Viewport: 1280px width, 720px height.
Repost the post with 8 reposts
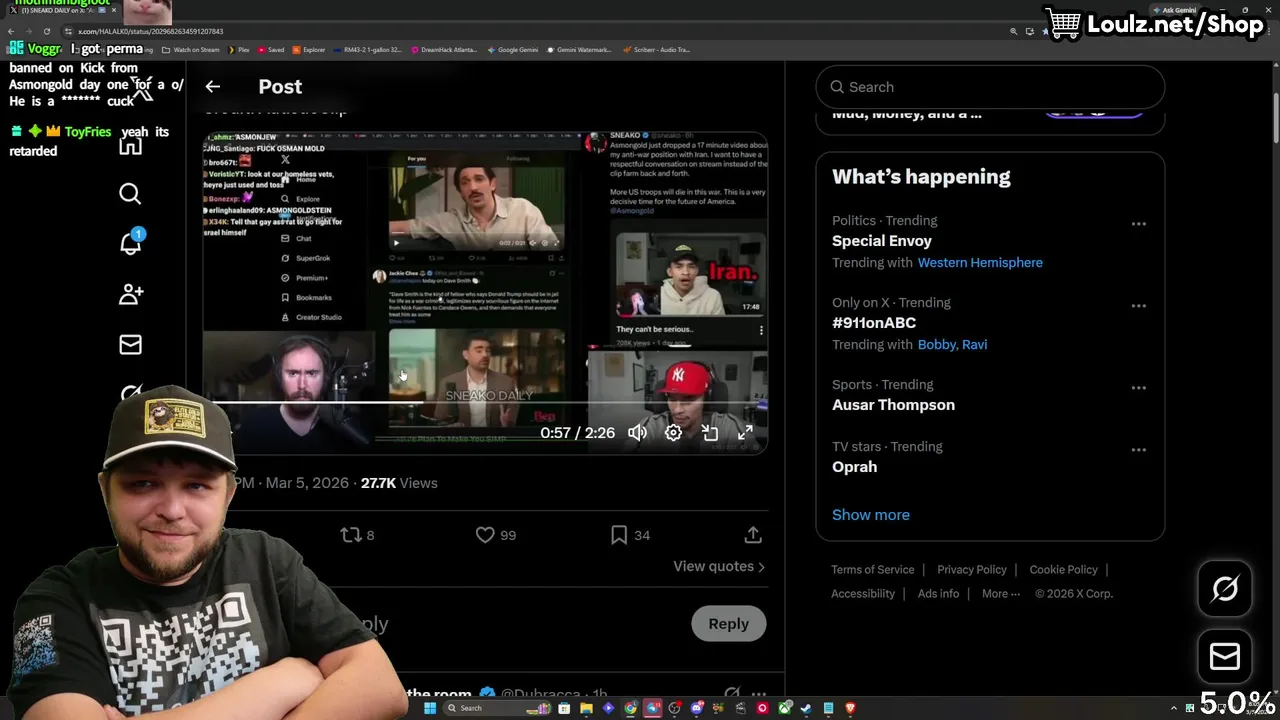point(357,535)
